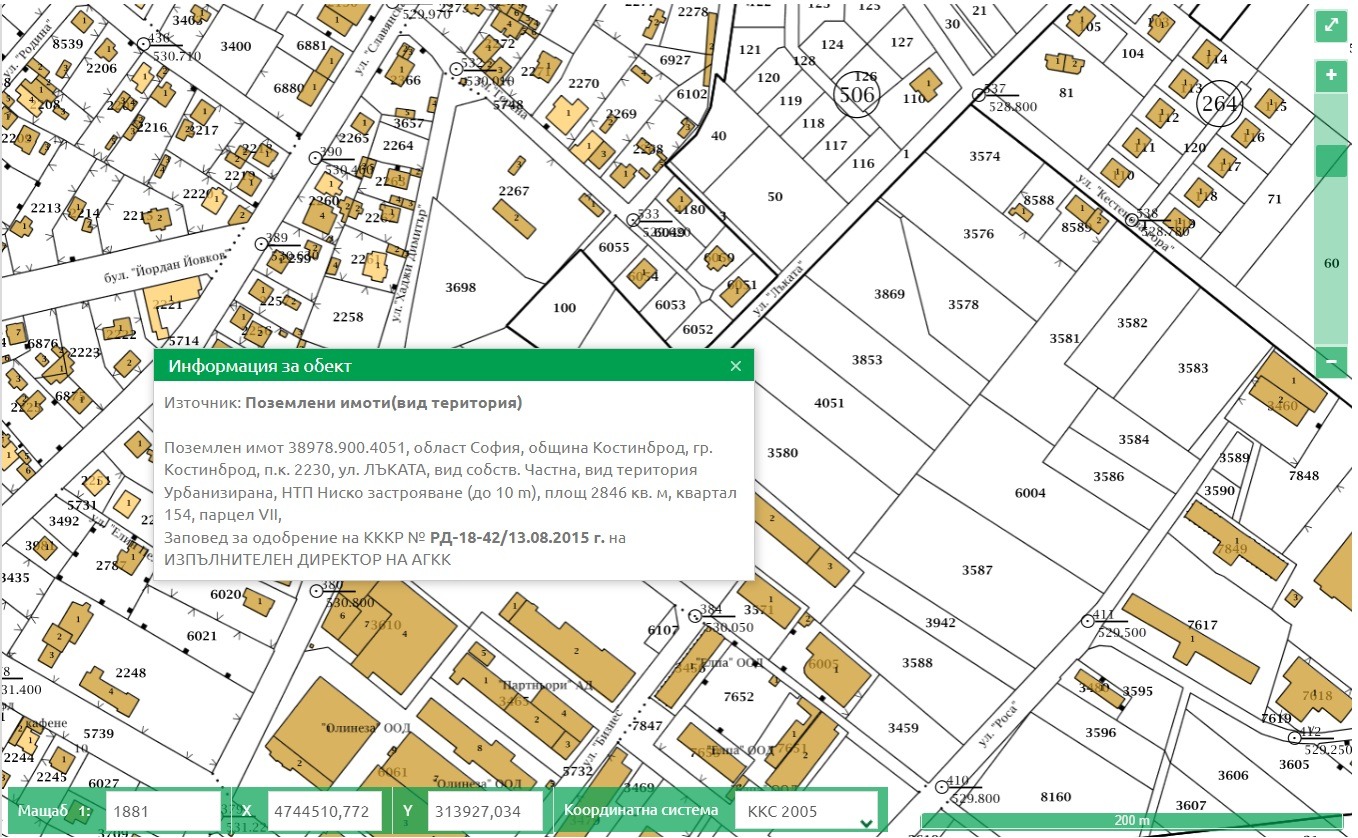Image resolution: width=1358 pixels, height=838 pixels.
Task: Focus the X coordinate field
Action: [x=325, y=811]
